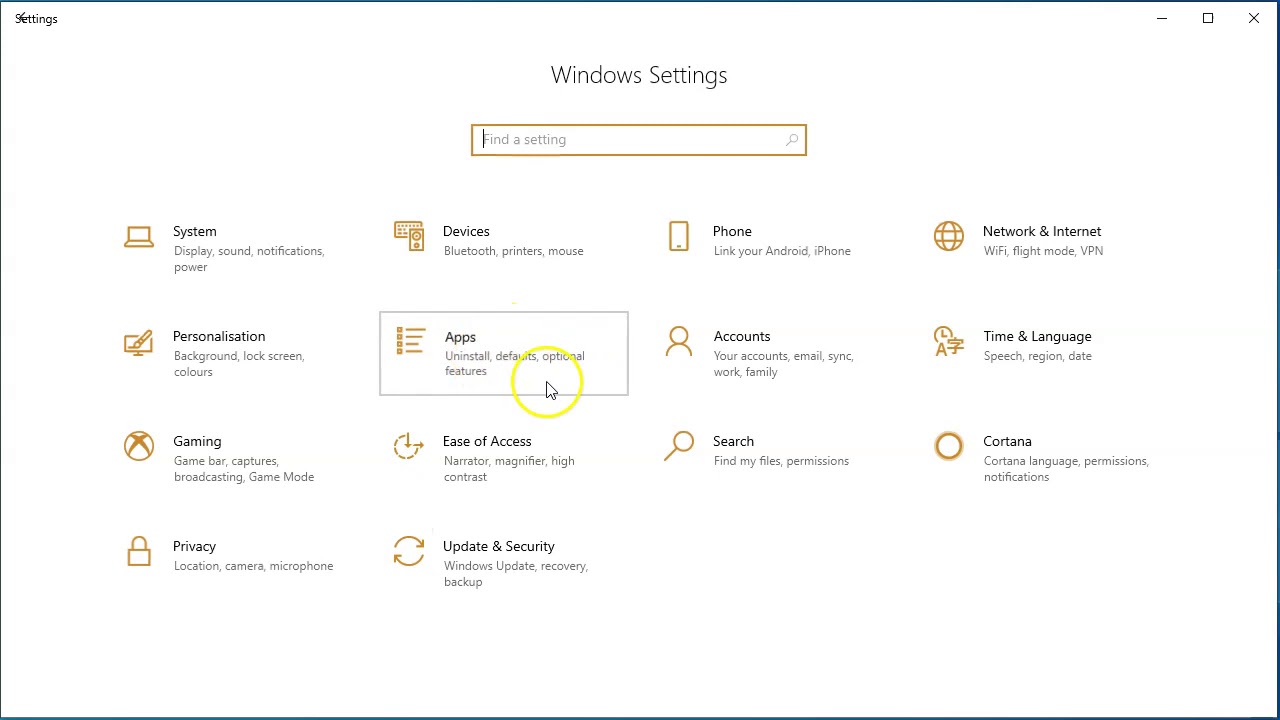
Task: Click 'Background, lock screen, colours' text
Action: pyautogui.click(x=238, y=364)
